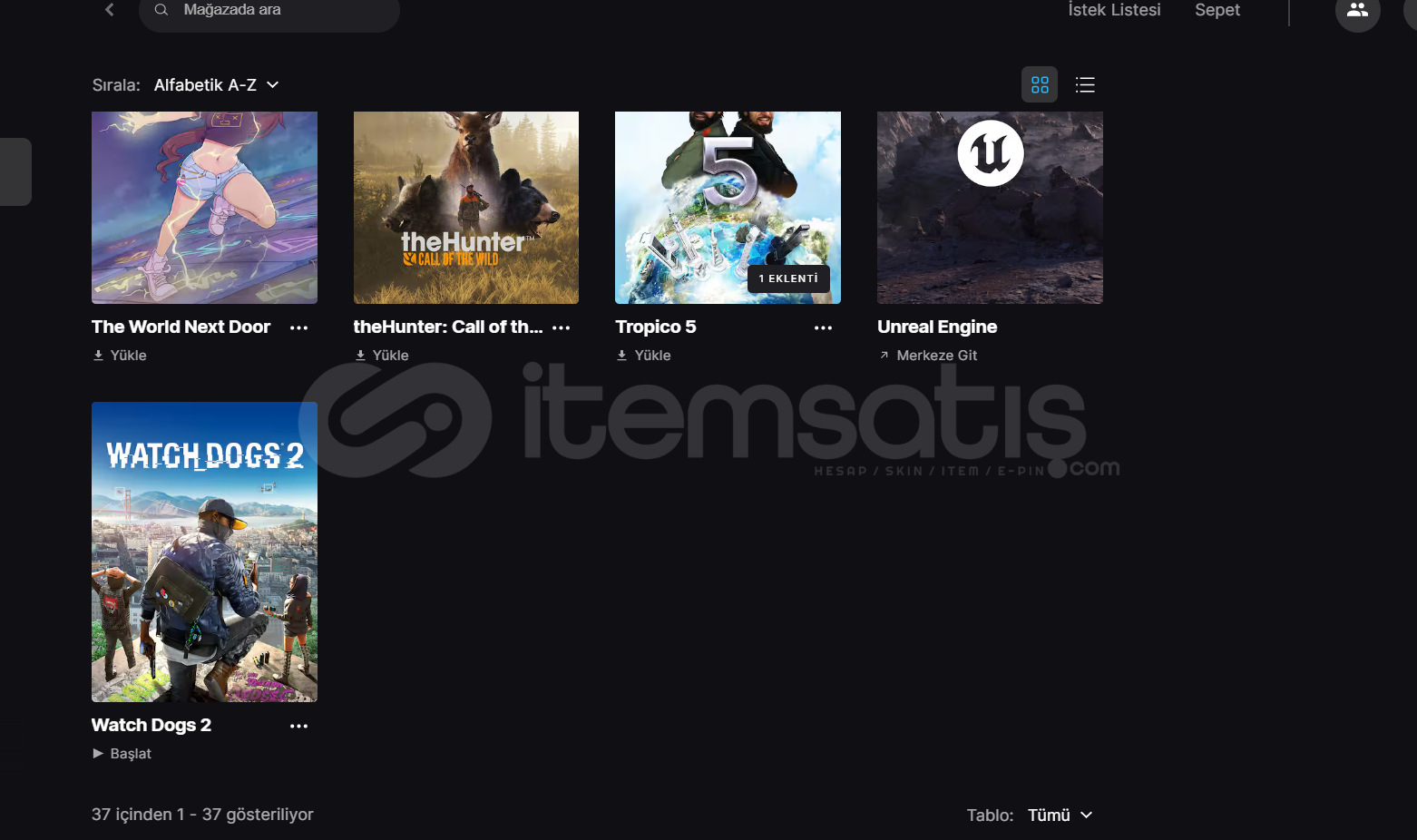Click the 1 EKLENTİ badge on Tropico 5
Viewport: 1417px width, 840px height.
(788, 278)
